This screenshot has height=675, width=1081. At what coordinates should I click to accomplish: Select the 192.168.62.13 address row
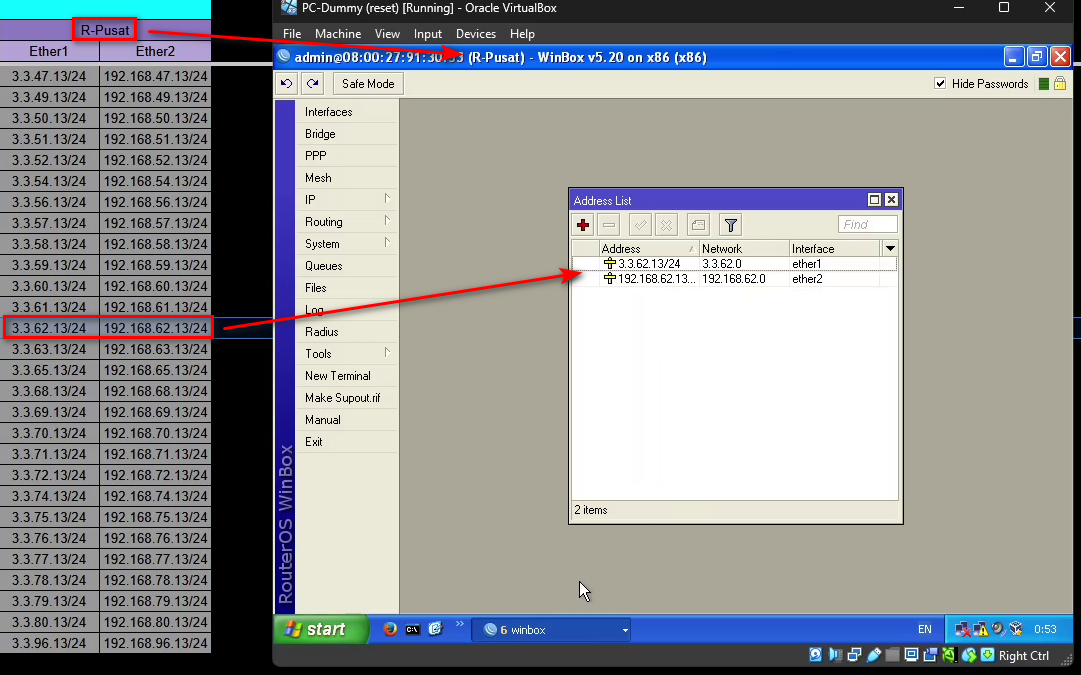coord(734,279)
